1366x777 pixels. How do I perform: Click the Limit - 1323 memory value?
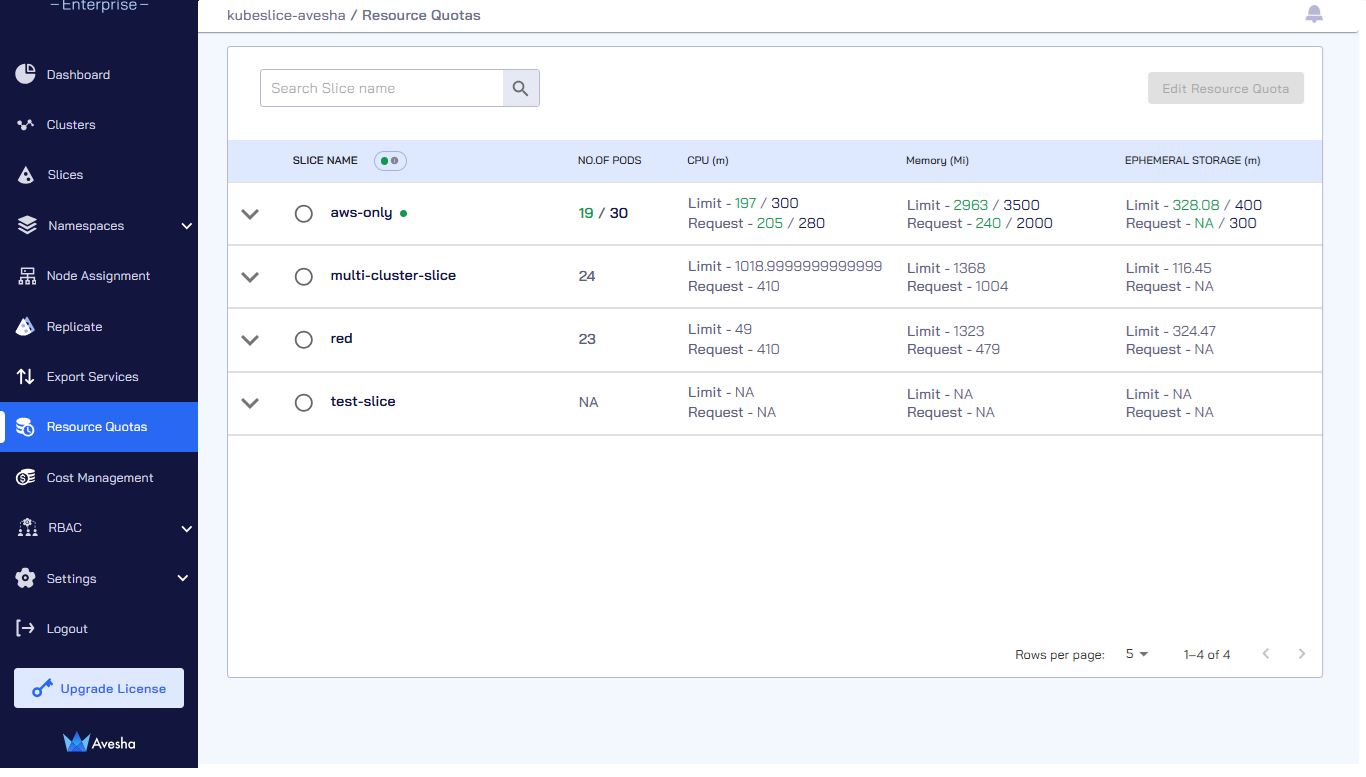[946, 331]
